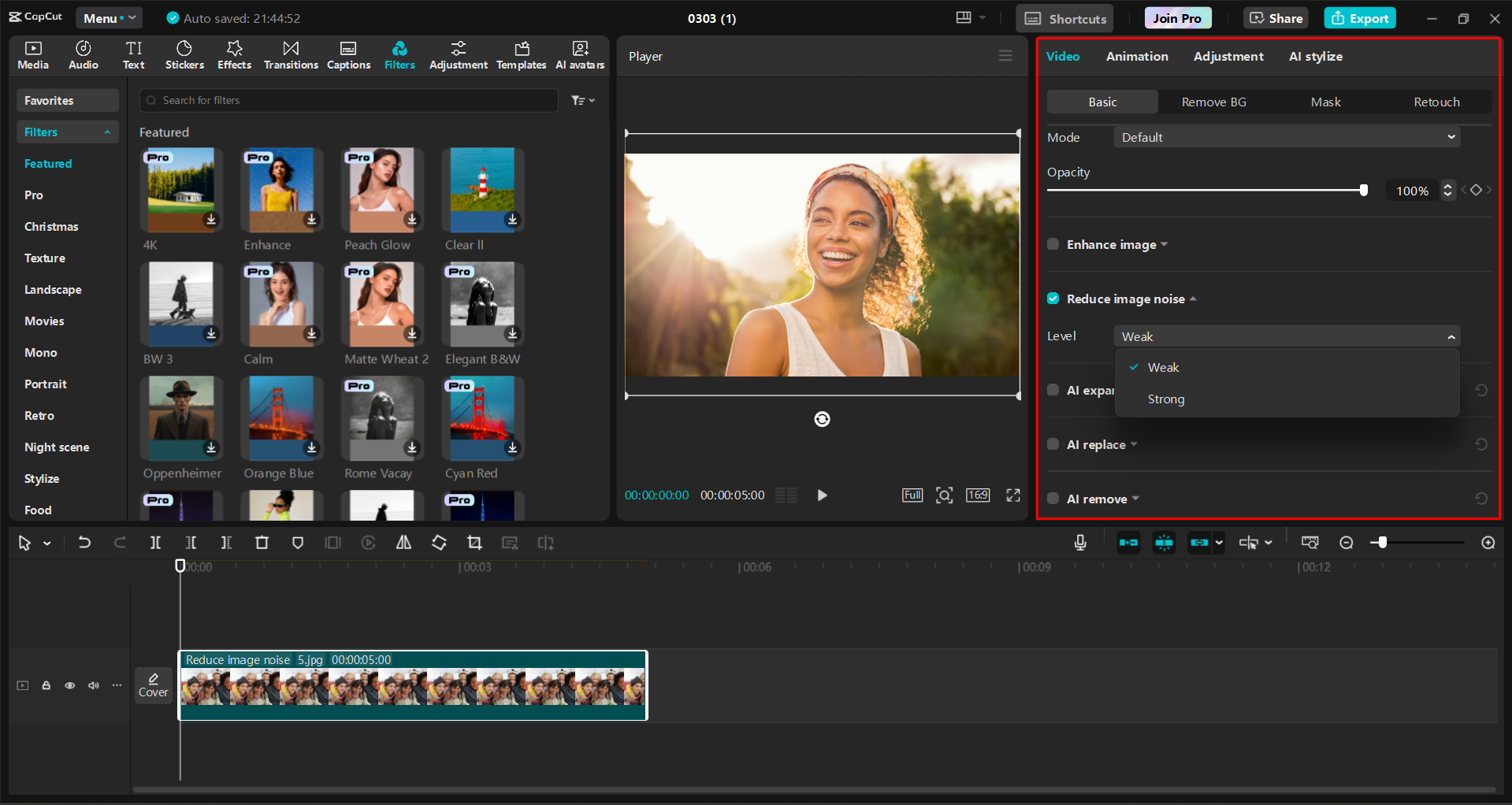Select the Peach Glow filter thumbnail

(x=382, y=189)
